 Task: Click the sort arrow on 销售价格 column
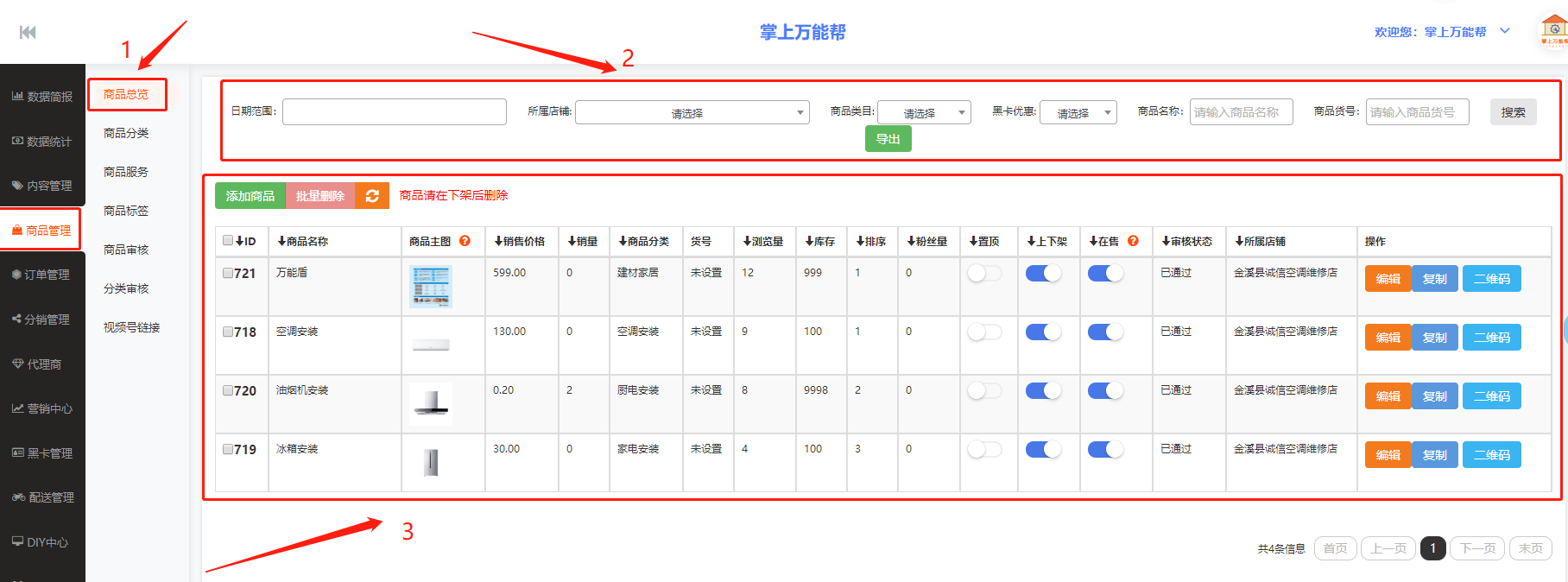(x=498, y=241)
